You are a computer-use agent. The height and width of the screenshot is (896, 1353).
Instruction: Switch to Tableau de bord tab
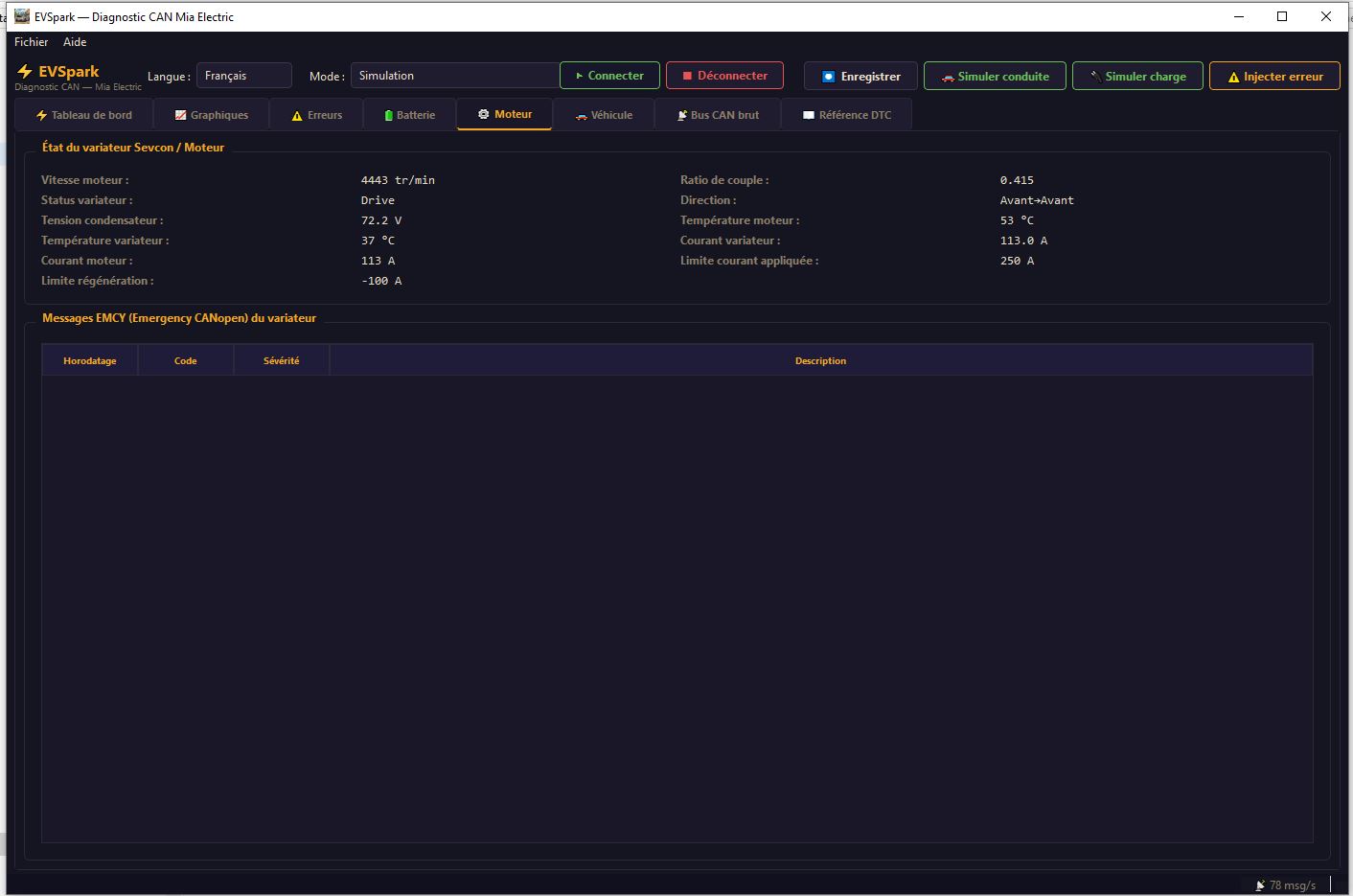click(x=84, y=115)
